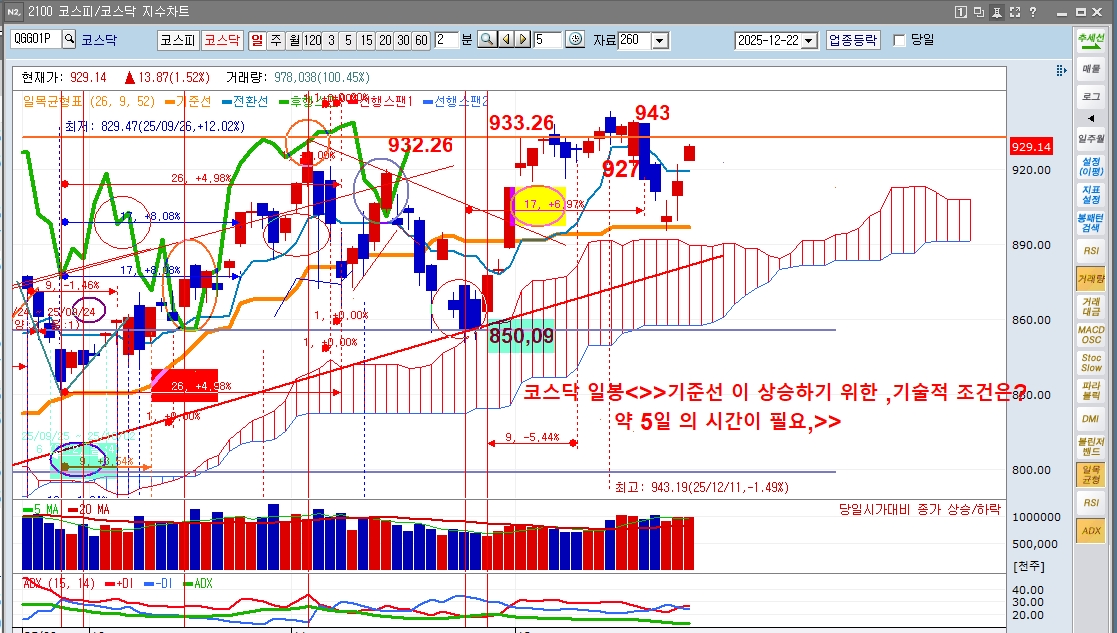Click the 자료 260 data count field
This screenshot has width=1117, height=633.
(634, 41)
